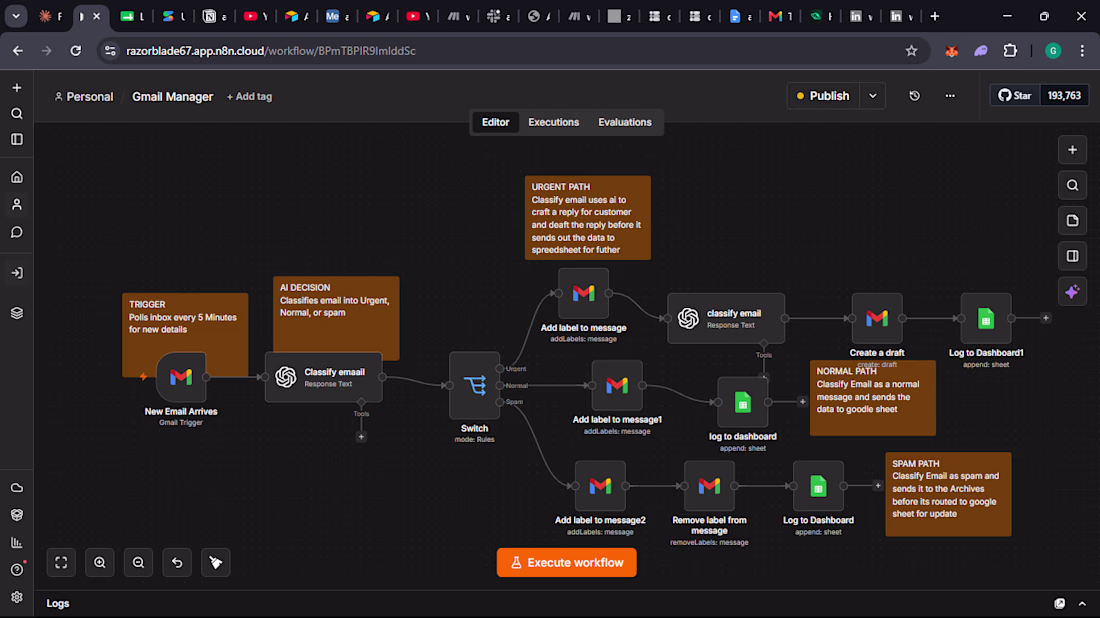Screen dimensions: 1100x618
Task: Click the GitHub Star button
Action: 1015,95
